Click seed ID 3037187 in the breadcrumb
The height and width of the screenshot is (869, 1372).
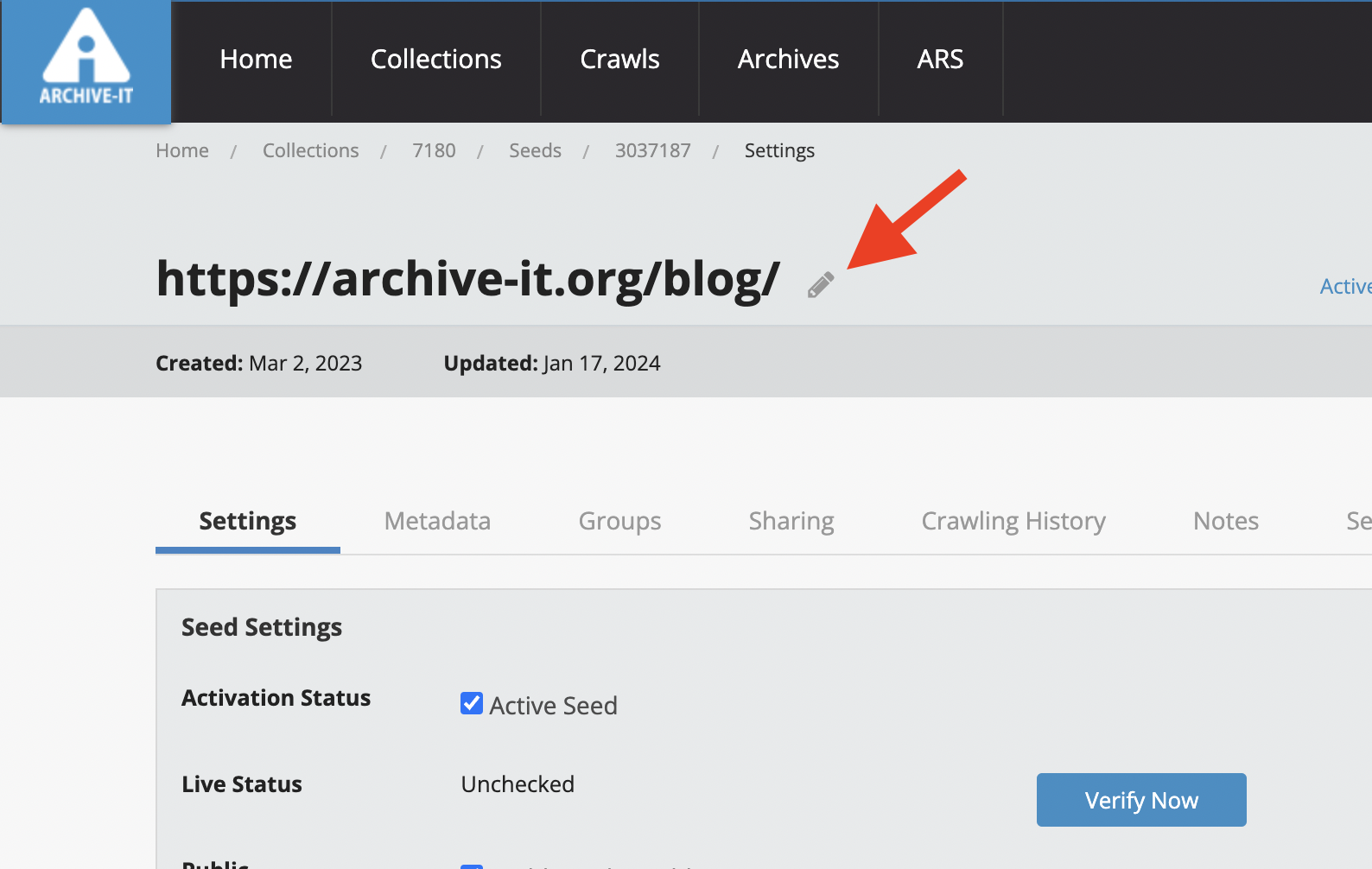click(652, 150)
